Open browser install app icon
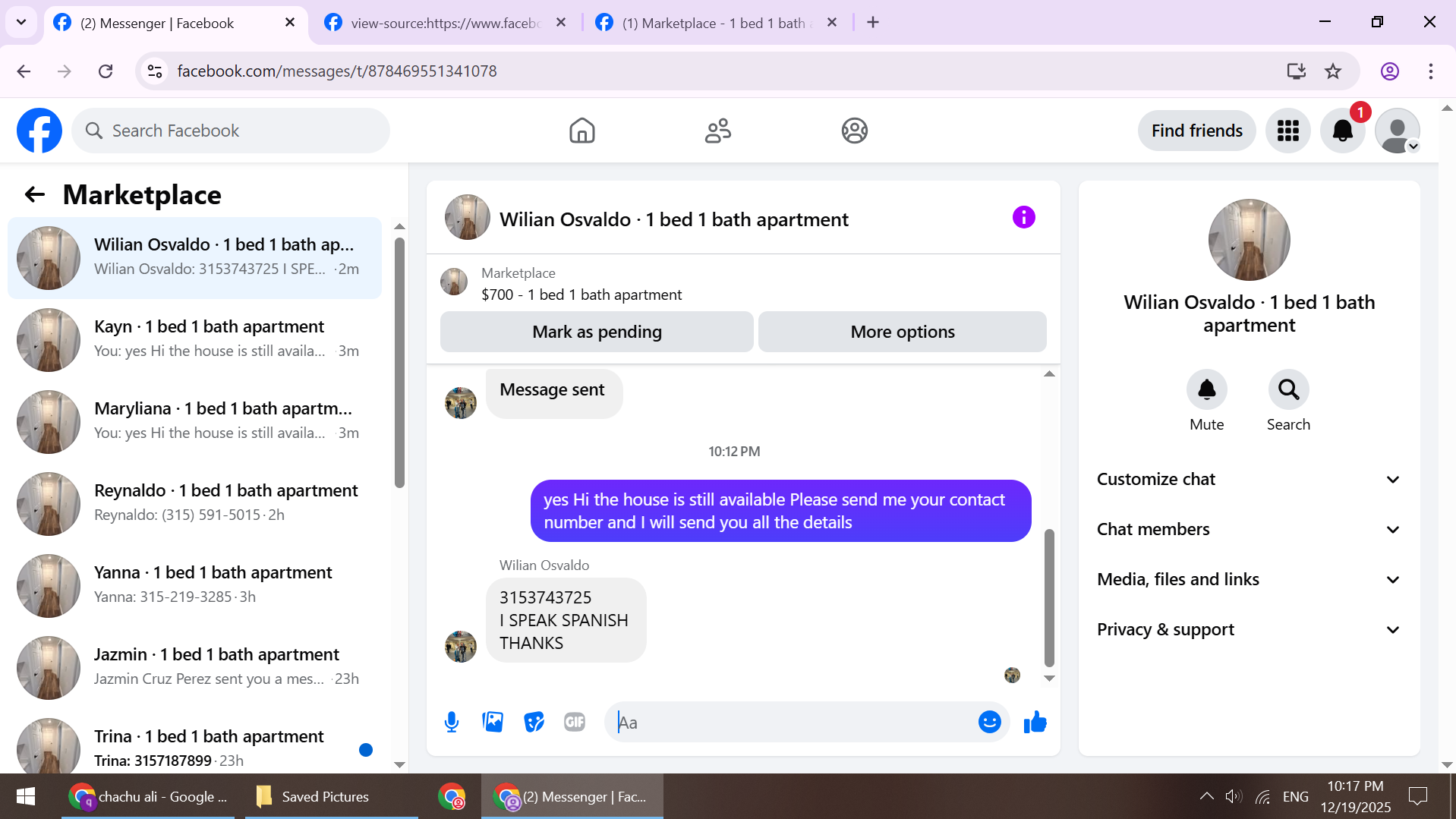Image resolution: width=1456 pixels, height=819 pixels. pos(1296,71)
